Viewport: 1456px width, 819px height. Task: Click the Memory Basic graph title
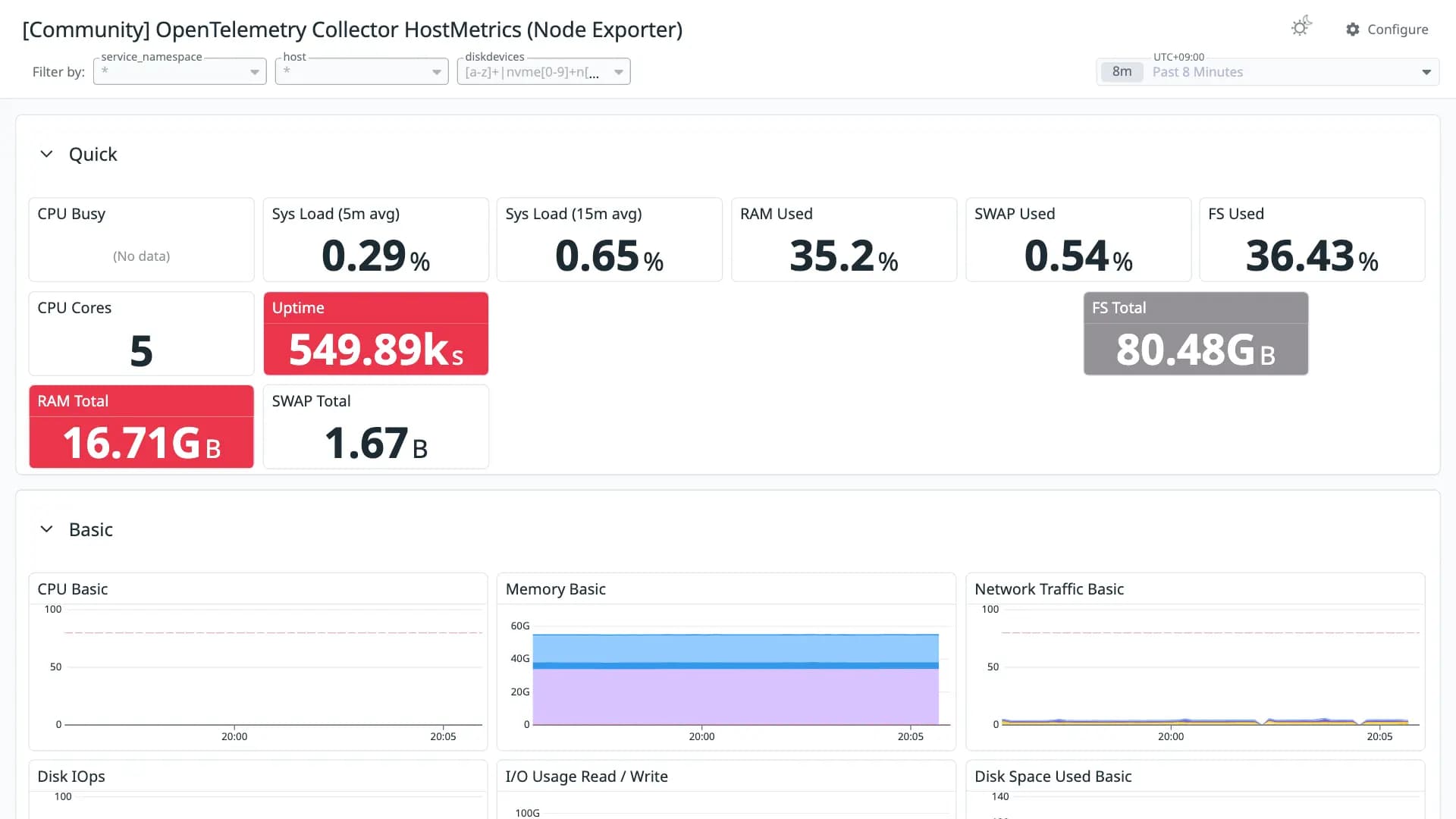pos(556,589)
